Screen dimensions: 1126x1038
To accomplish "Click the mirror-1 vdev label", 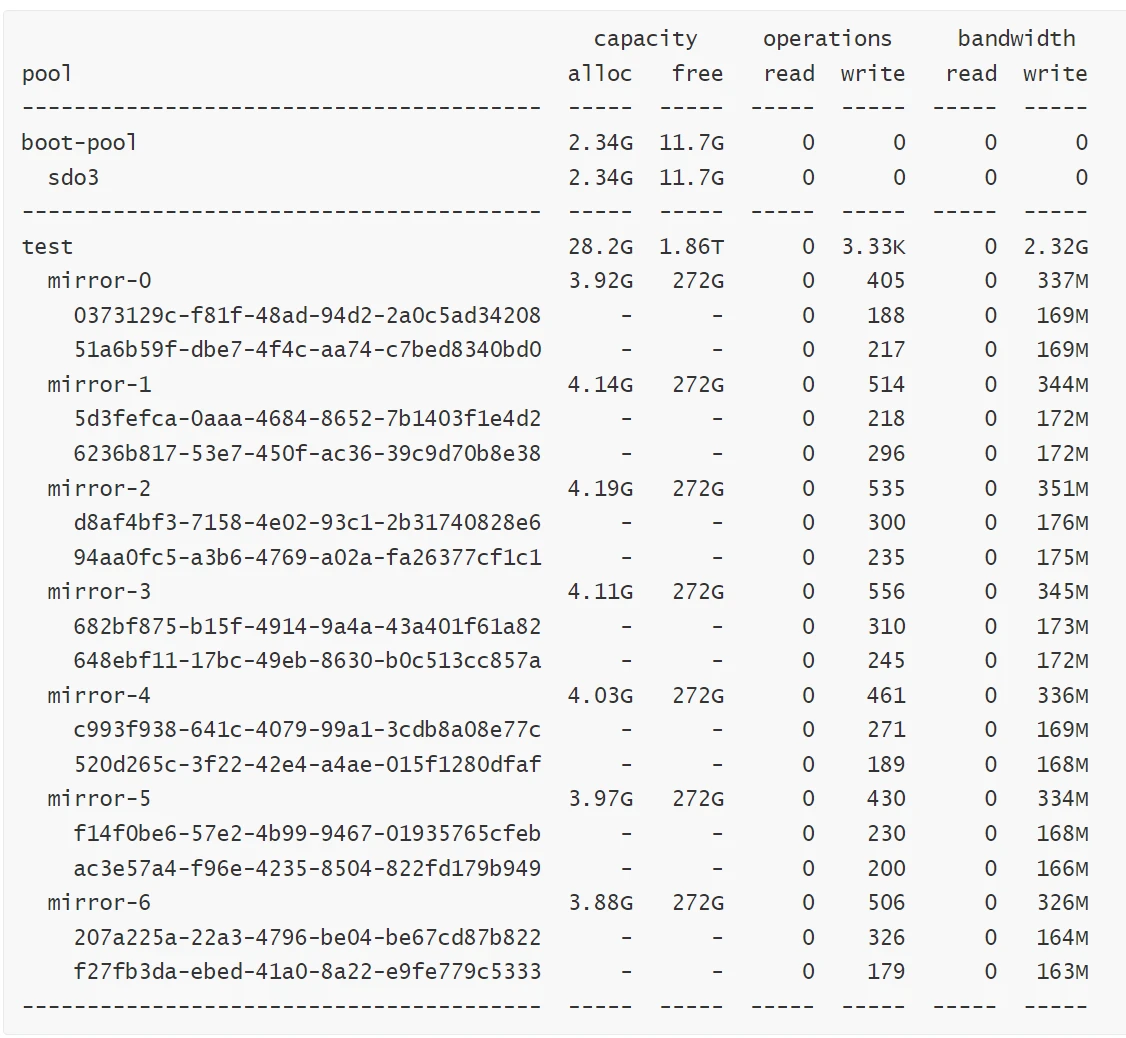I will [99, 385].
